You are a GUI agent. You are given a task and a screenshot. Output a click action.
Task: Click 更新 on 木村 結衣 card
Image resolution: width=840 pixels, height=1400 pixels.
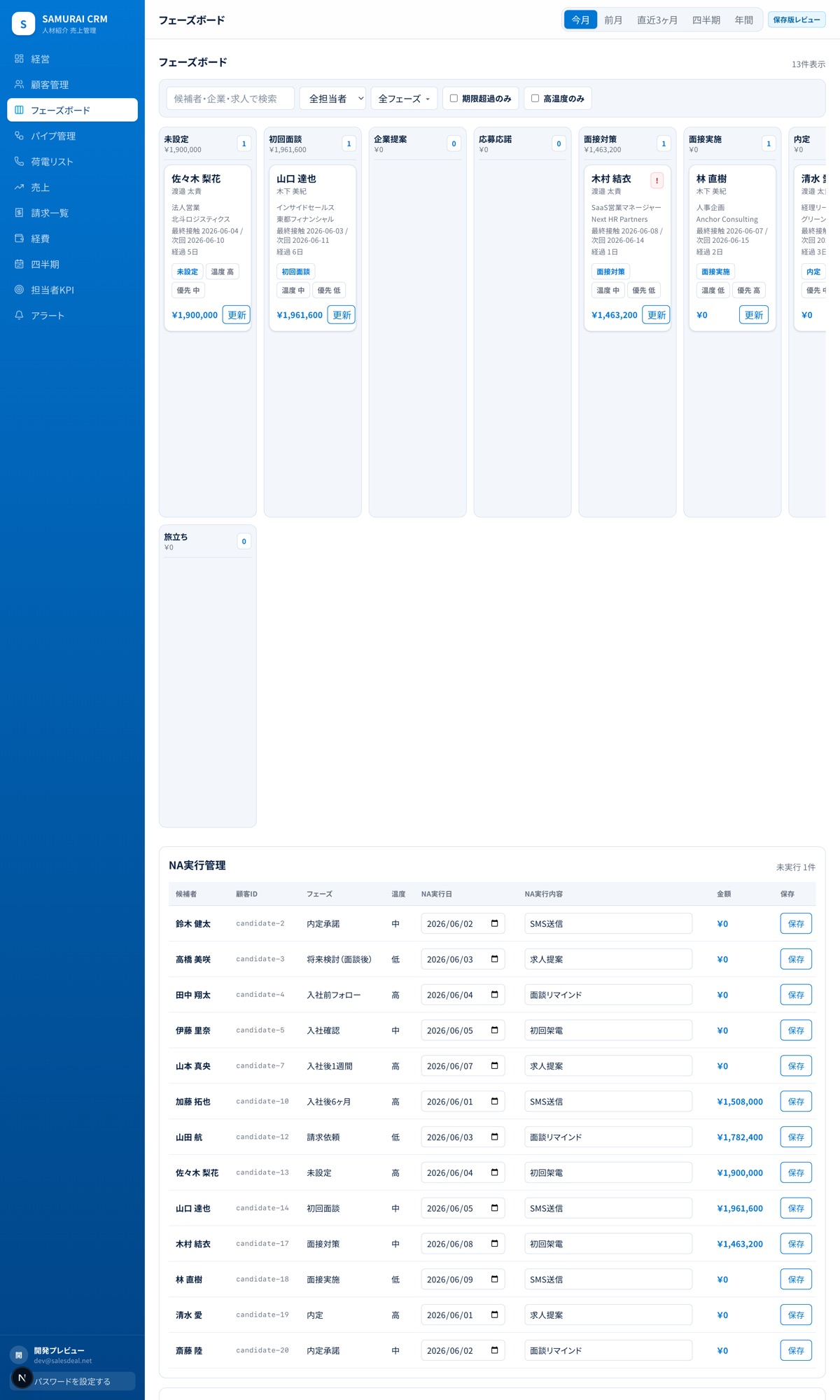pos(657,315)
